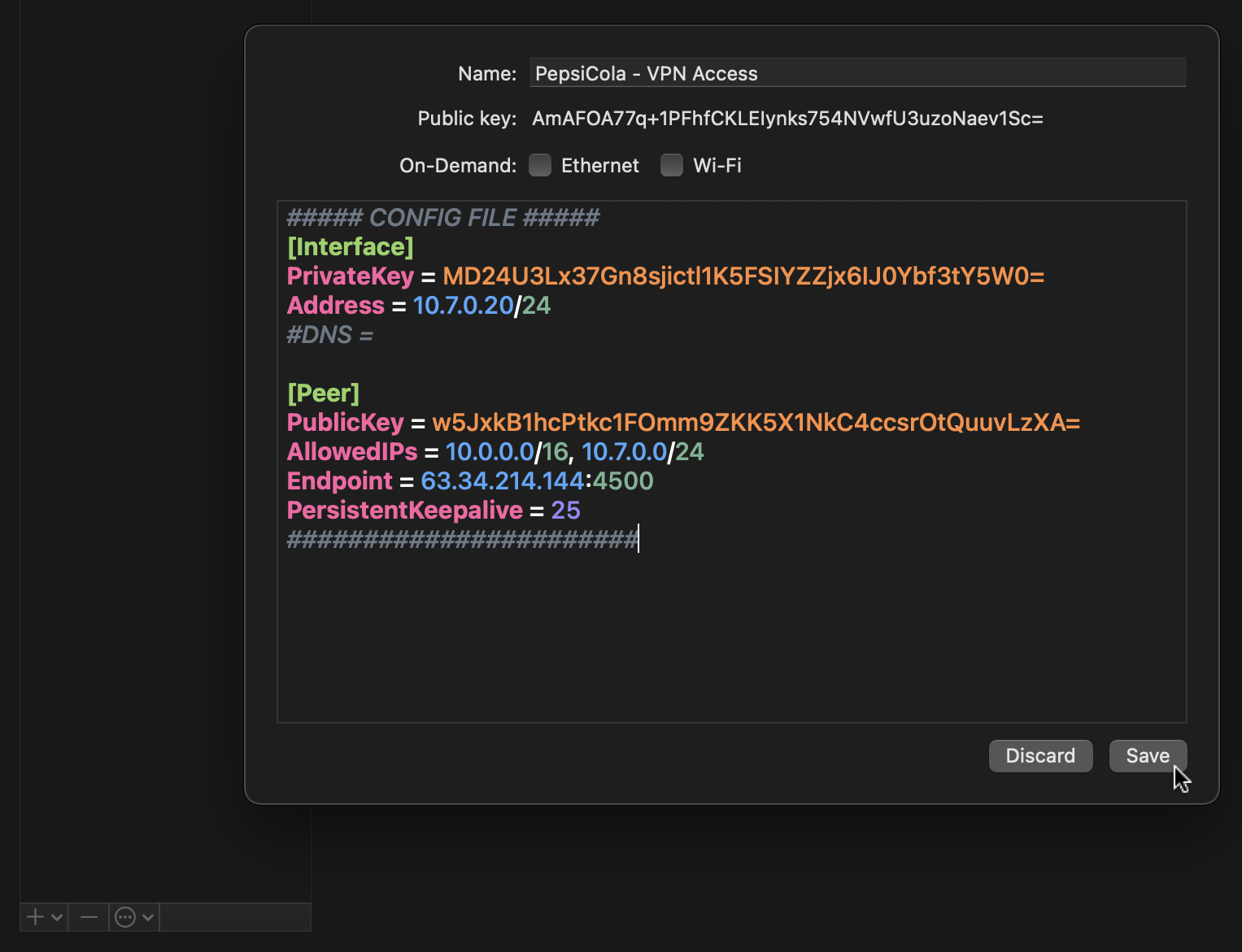Enable On-Demand for Wi-Fi
The height and width of the screenshot is (952, 1242).
coord(672,166)
